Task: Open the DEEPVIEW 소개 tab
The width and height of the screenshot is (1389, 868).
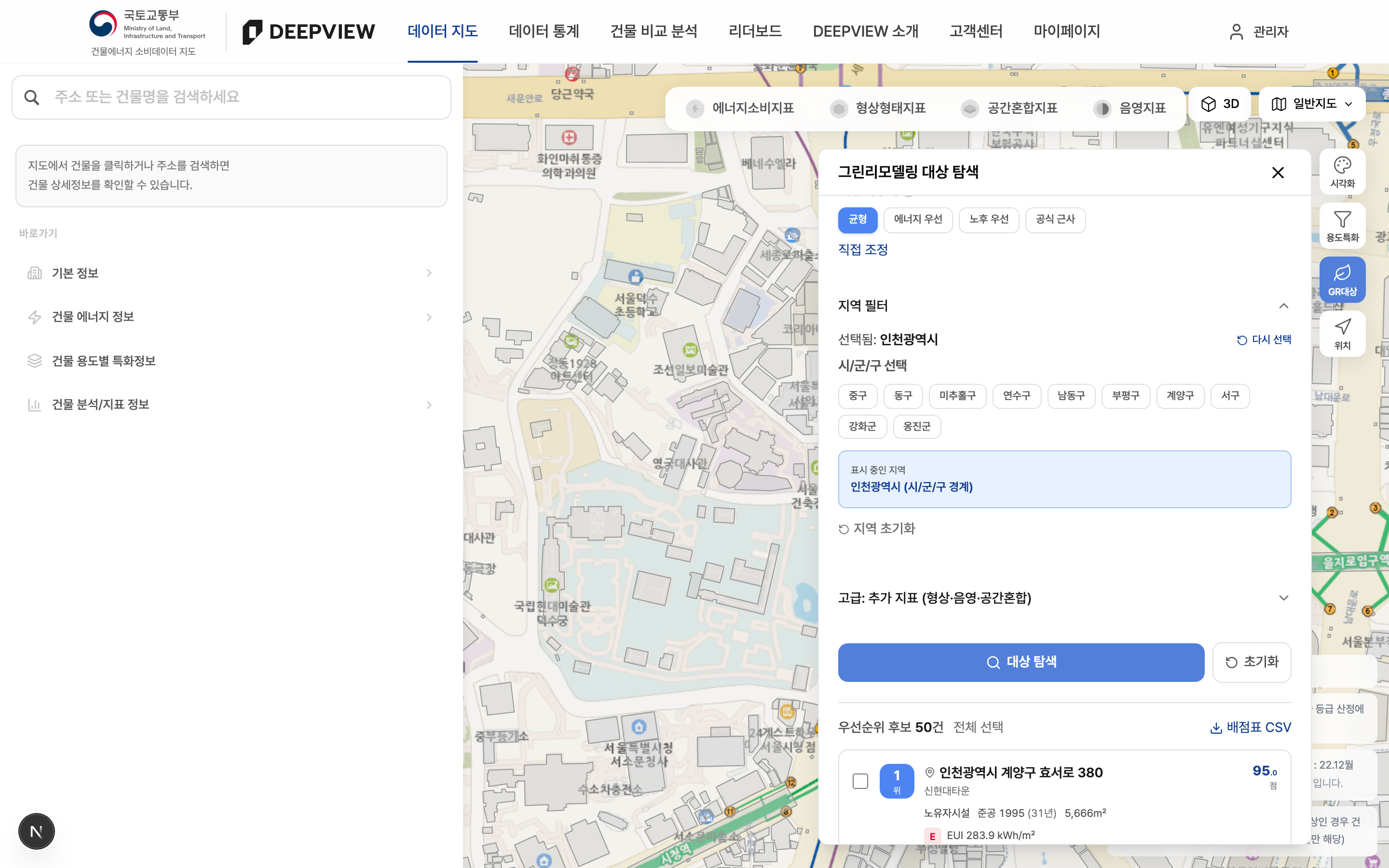Action: (866, 31)
